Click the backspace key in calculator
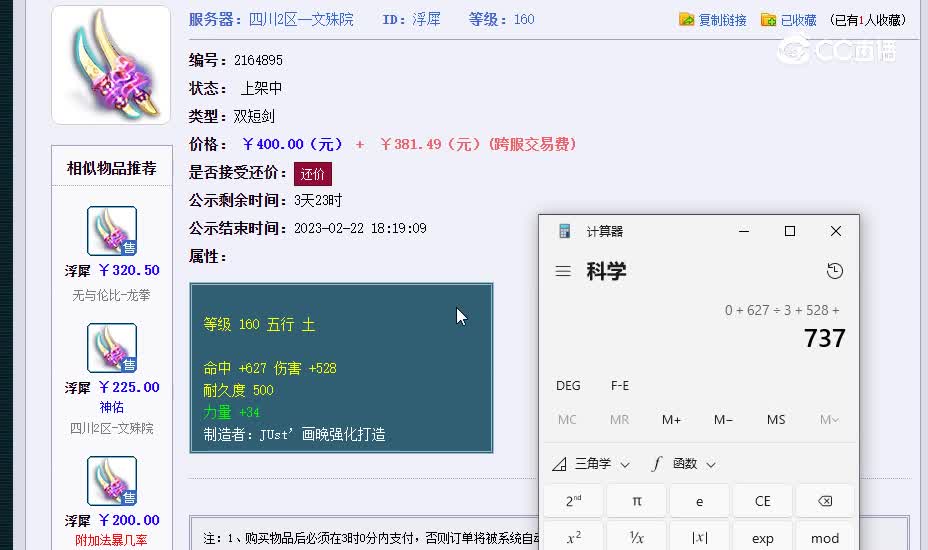This screenshot has height=550, width=928. point(824,501)
